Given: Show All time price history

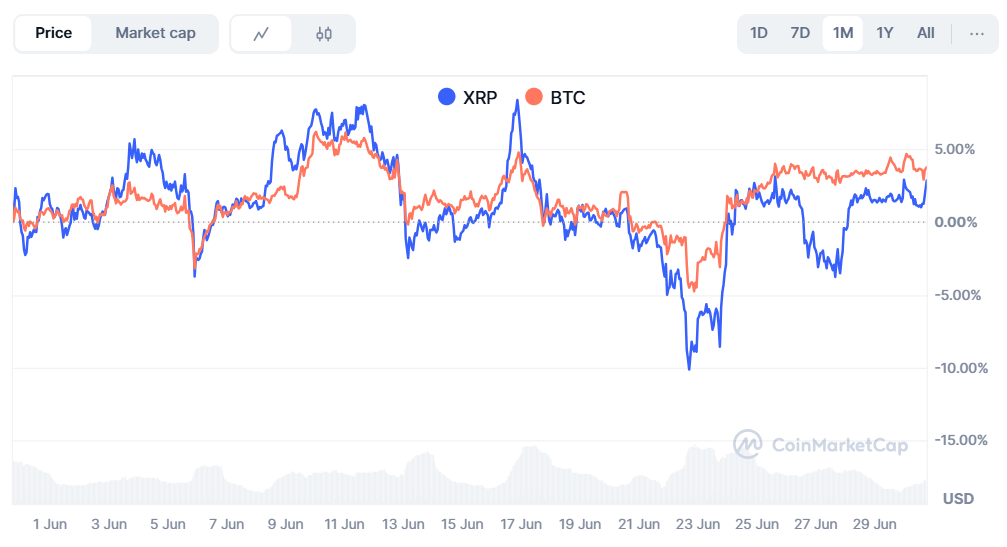Looking at the screenshot, I should [926, 33].
